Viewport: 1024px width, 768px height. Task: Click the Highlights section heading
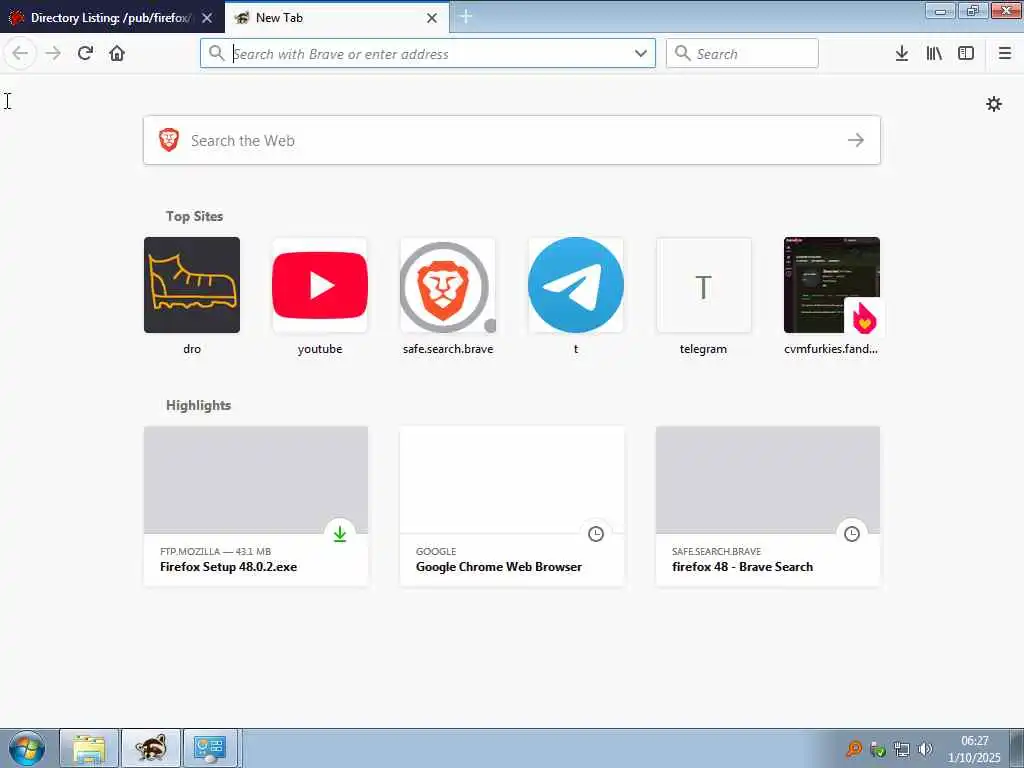(199, 406)
